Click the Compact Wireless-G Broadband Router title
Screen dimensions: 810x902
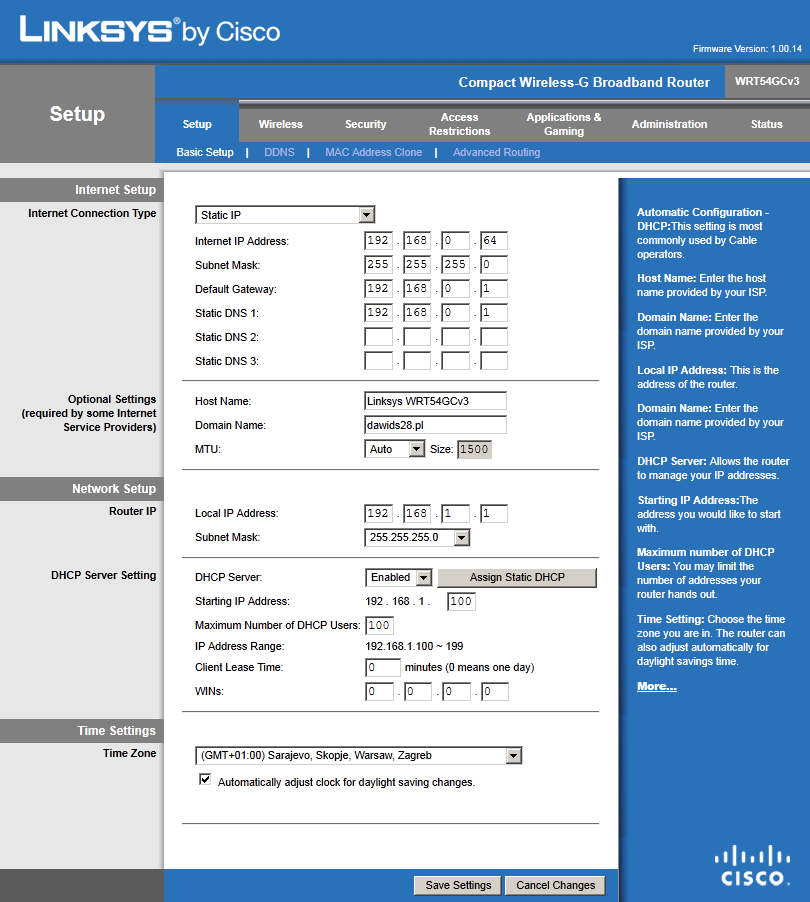click(x=584, y=82)
